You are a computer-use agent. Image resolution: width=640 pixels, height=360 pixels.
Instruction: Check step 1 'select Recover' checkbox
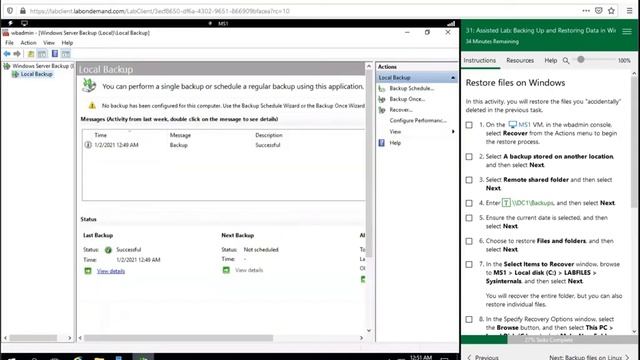[x=469, y=125]
